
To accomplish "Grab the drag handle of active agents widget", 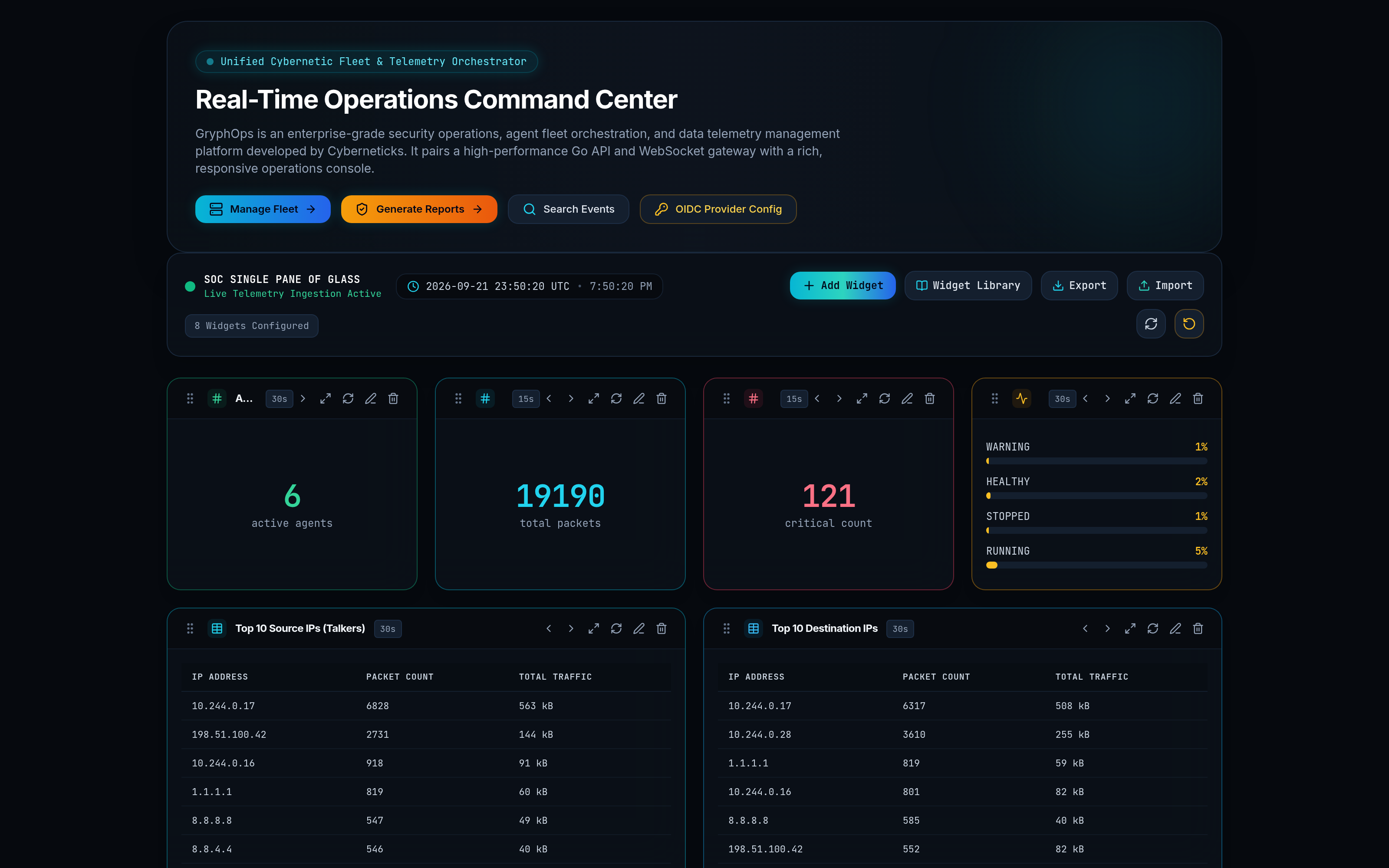I will pos(190,398).
